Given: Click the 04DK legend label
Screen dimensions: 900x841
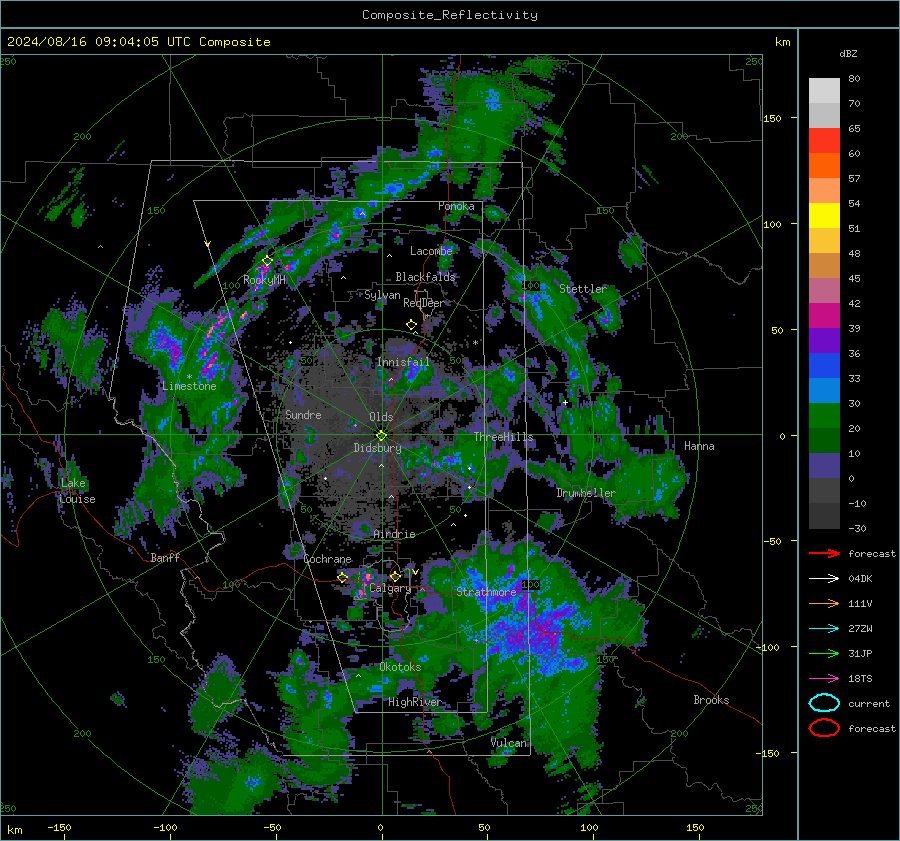Looking at the screenshot, I should click(x=860, y=579).
